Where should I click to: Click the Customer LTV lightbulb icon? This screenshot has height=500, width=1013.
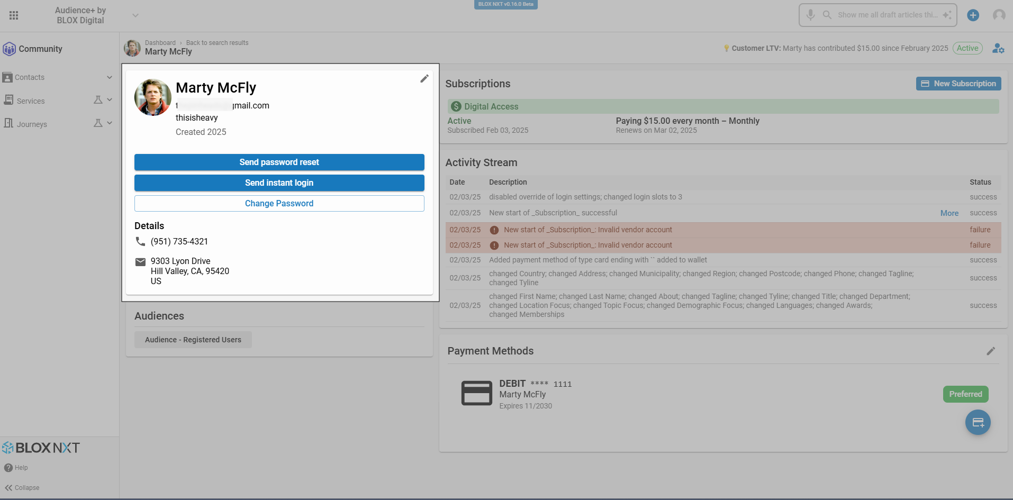tap(726, 48)
